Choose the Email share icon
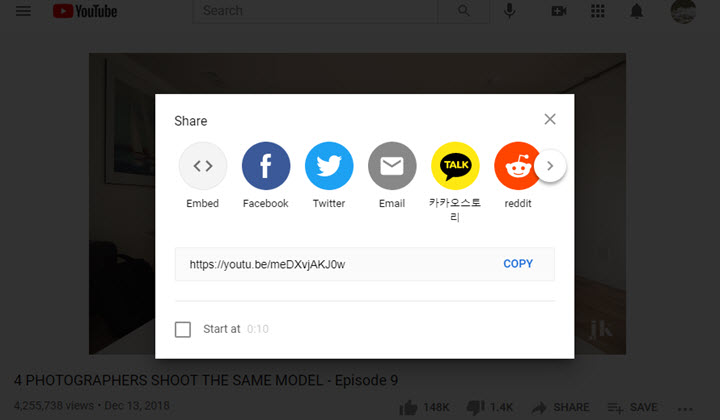 pos(392,166)
